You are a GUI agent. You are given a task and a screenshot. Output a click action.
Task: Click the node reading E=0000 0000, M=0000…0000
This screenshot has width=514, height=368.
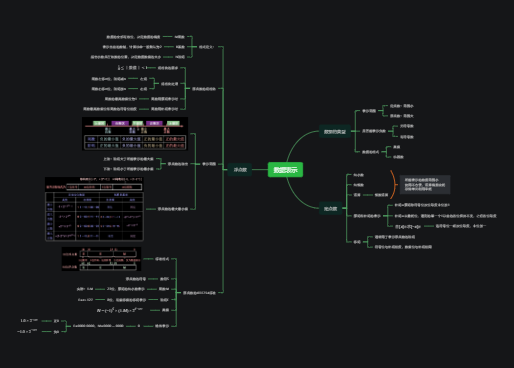[x=98, y=326]
